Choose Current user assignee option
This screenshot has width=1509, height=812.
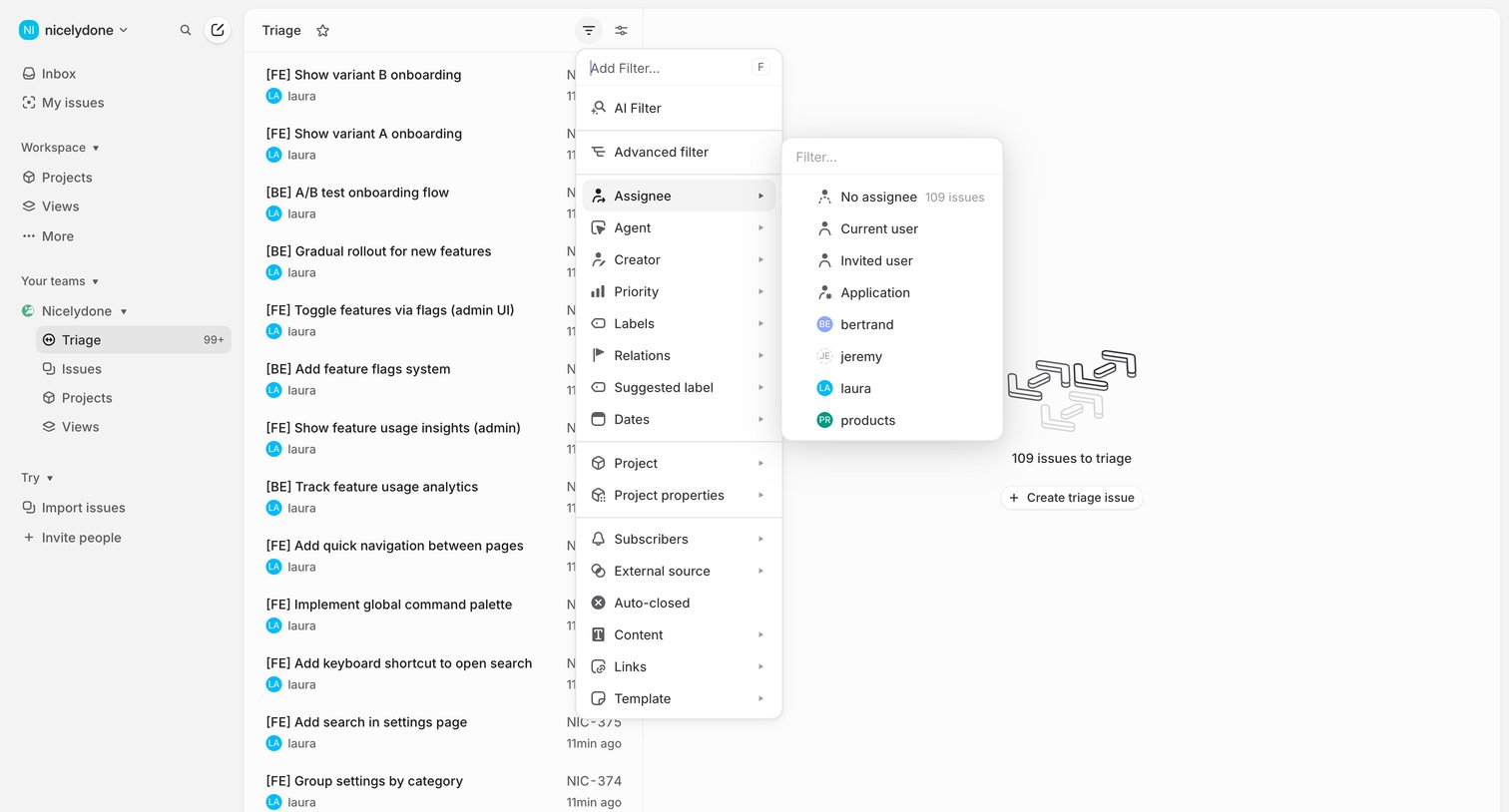click(892, 228)
